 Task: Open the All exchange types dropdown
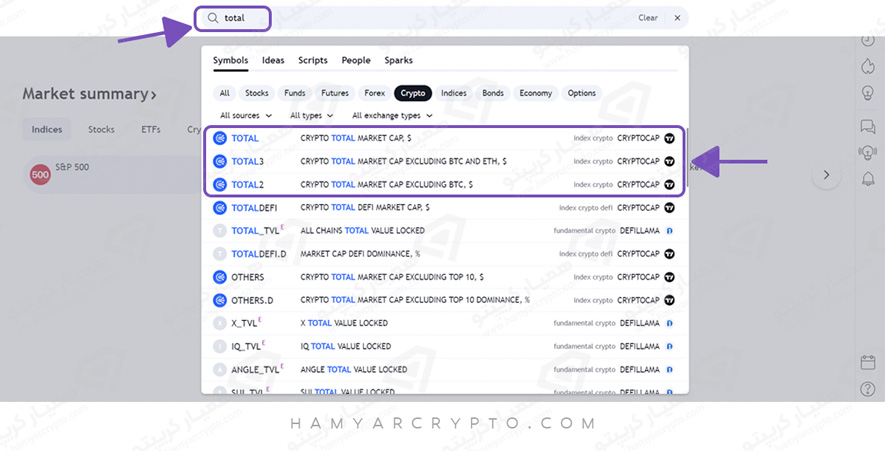click(392, 116)
